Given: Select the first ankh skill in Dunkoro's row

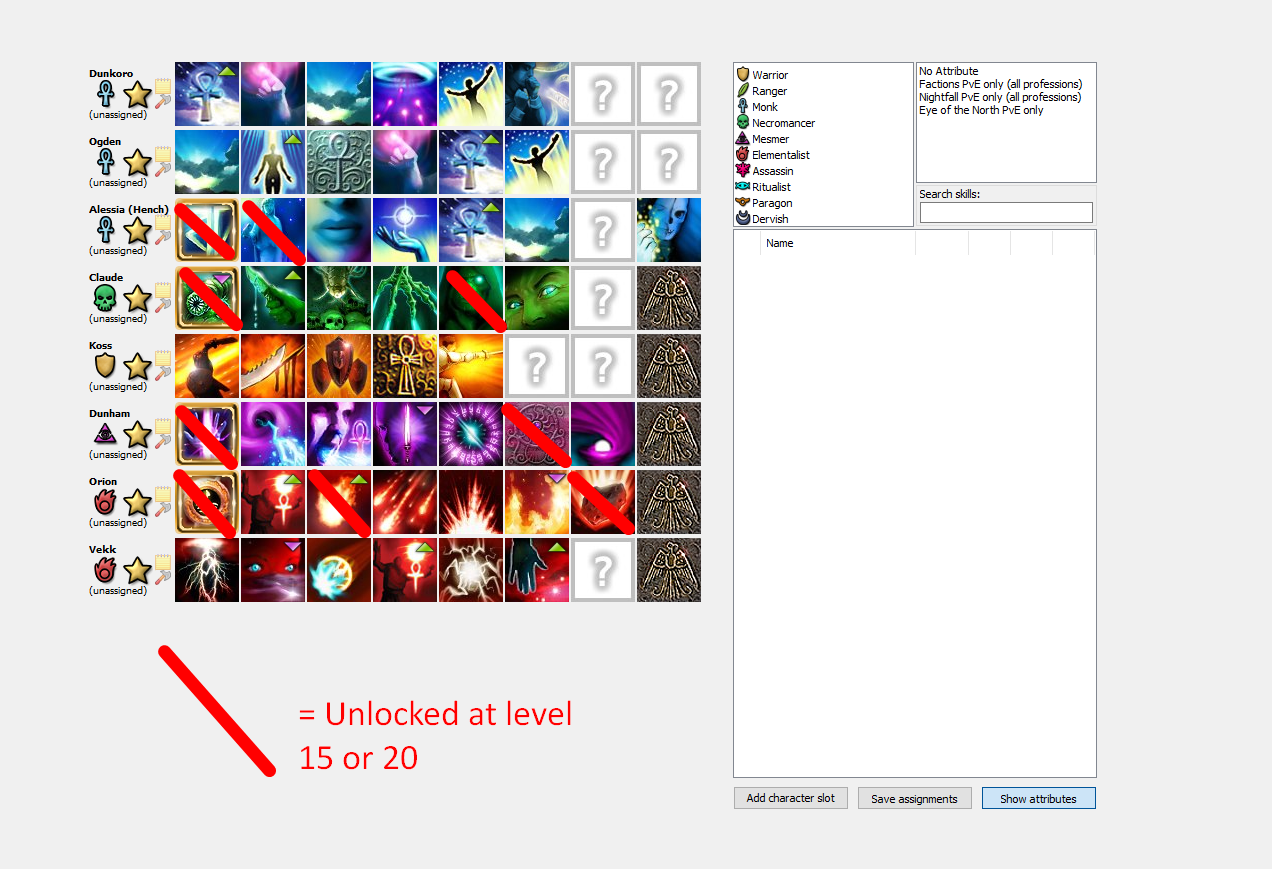Looking at the screenshot, I should [x=207, y=94].
